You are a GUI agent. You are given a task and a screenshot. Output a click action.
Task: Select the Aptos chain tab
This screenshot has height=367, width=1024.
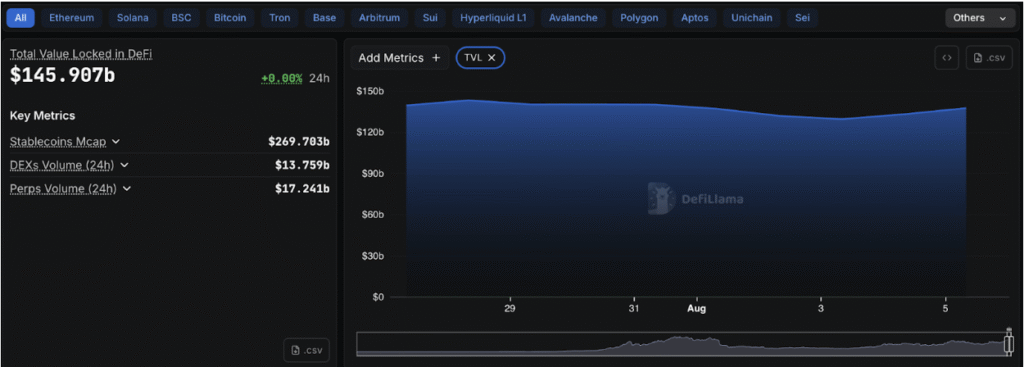click(x=694, y=18)
